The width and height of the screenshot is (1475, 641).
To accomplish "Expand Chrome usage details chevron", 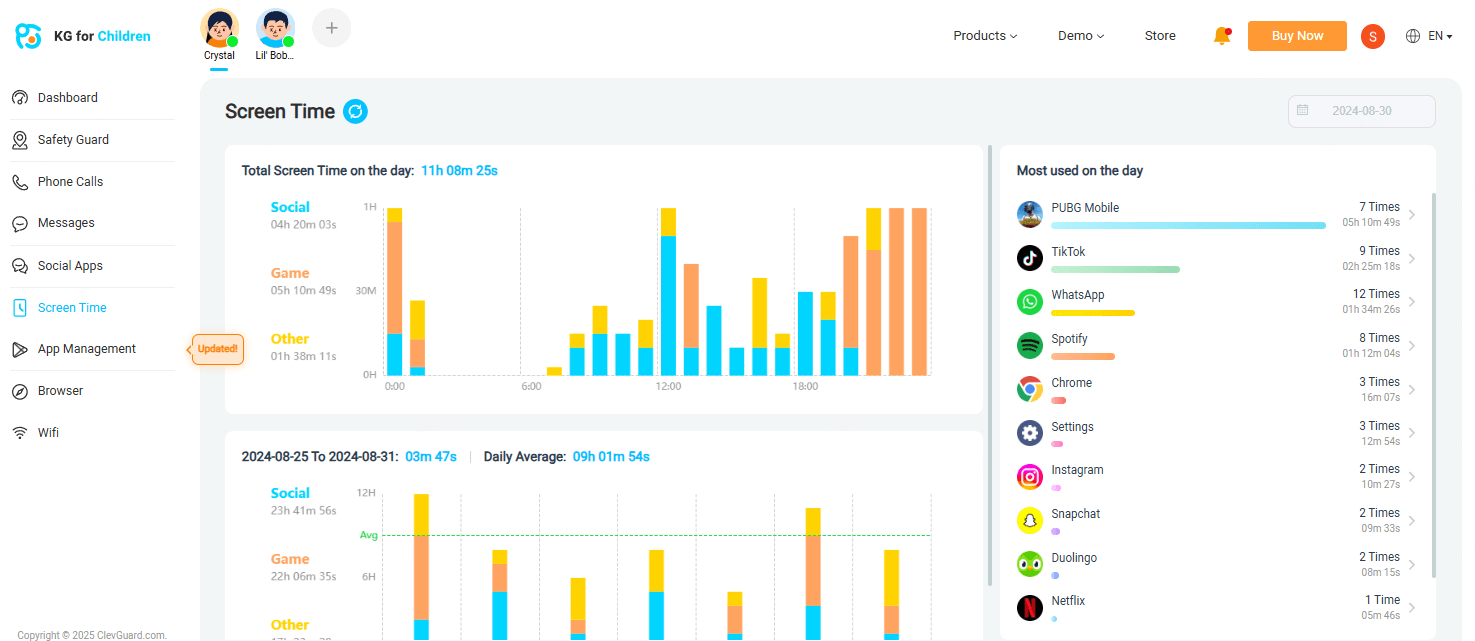I will pyautogui.click(x=1412, y=389).
